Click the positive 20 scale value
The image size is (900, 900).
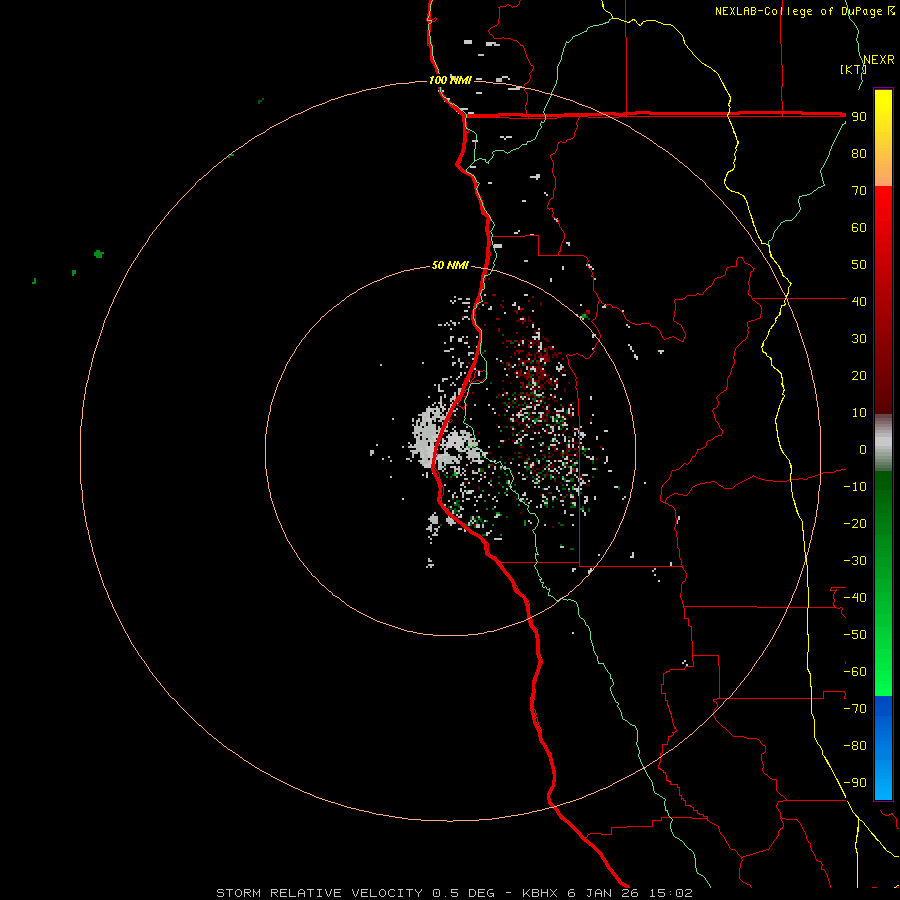pyautogui.click(x=859, y=376)
